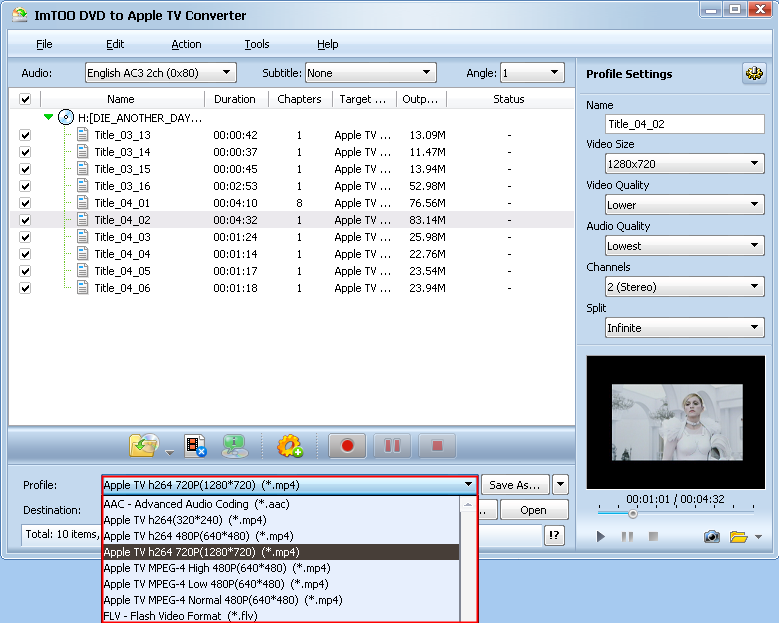Select Apple TV h264(320*240) profile
779x623 pixels.
pos(281,520)
